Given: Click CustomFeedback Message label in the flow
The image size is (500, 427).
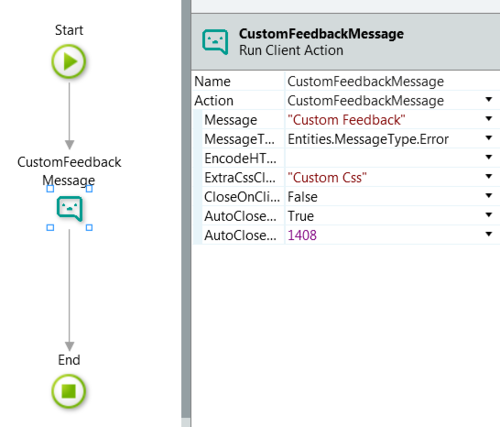Looking at the screenshot, I should (x=69, y=171).
